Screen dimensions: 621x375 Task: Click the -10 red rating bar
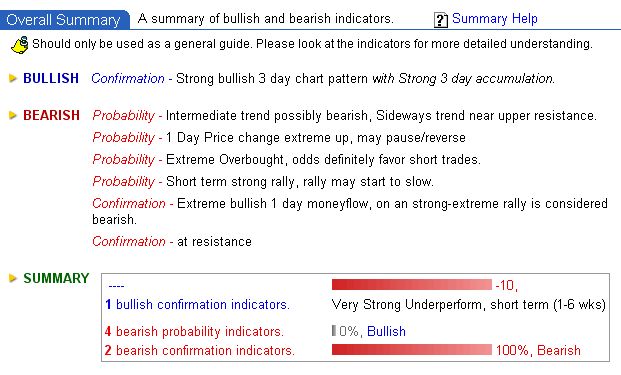(412, 285)
